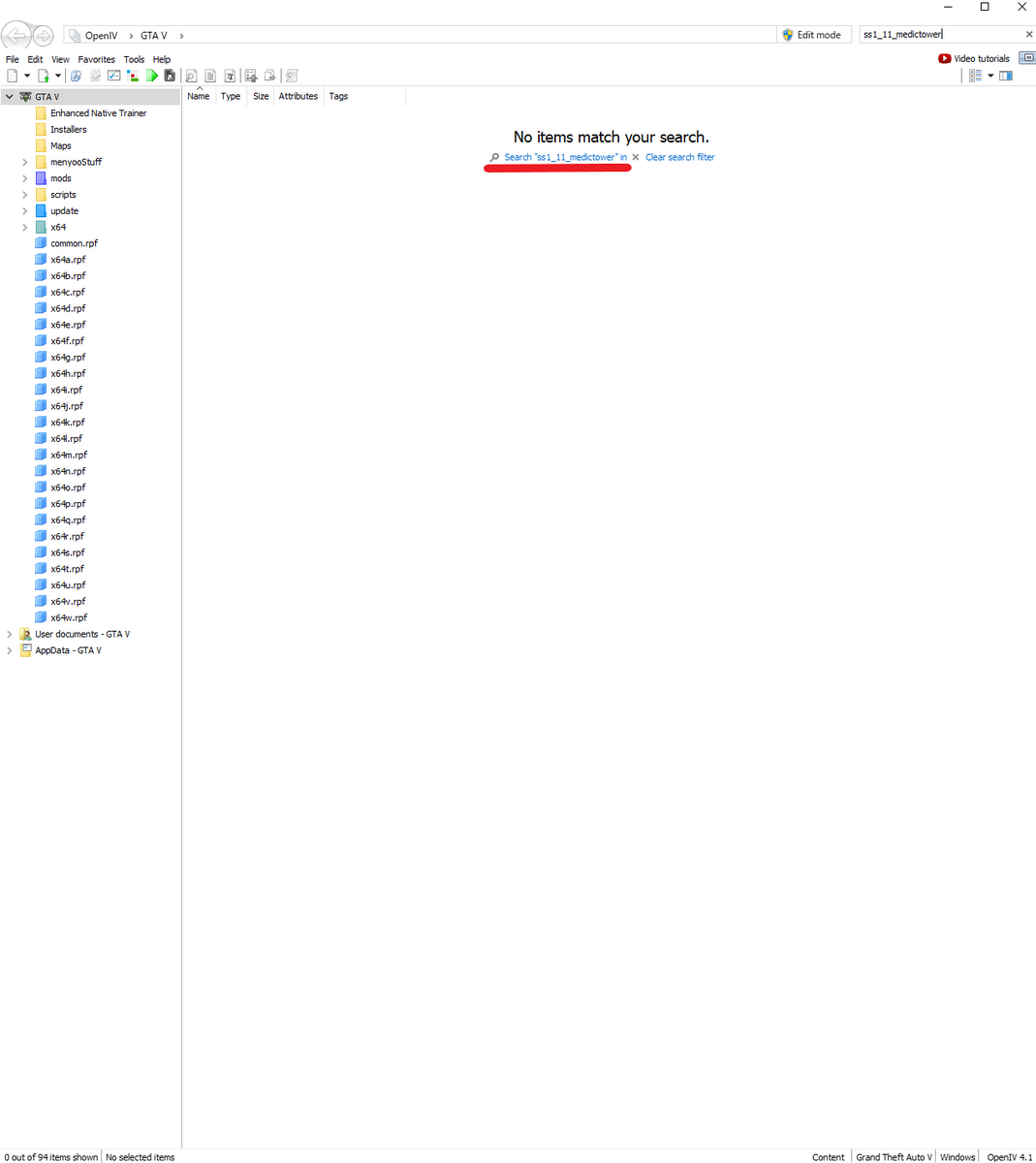Expand User documents - GTA V node
The height and width of the screenshot is (1163, 1036).
click(x=10, y=634)
